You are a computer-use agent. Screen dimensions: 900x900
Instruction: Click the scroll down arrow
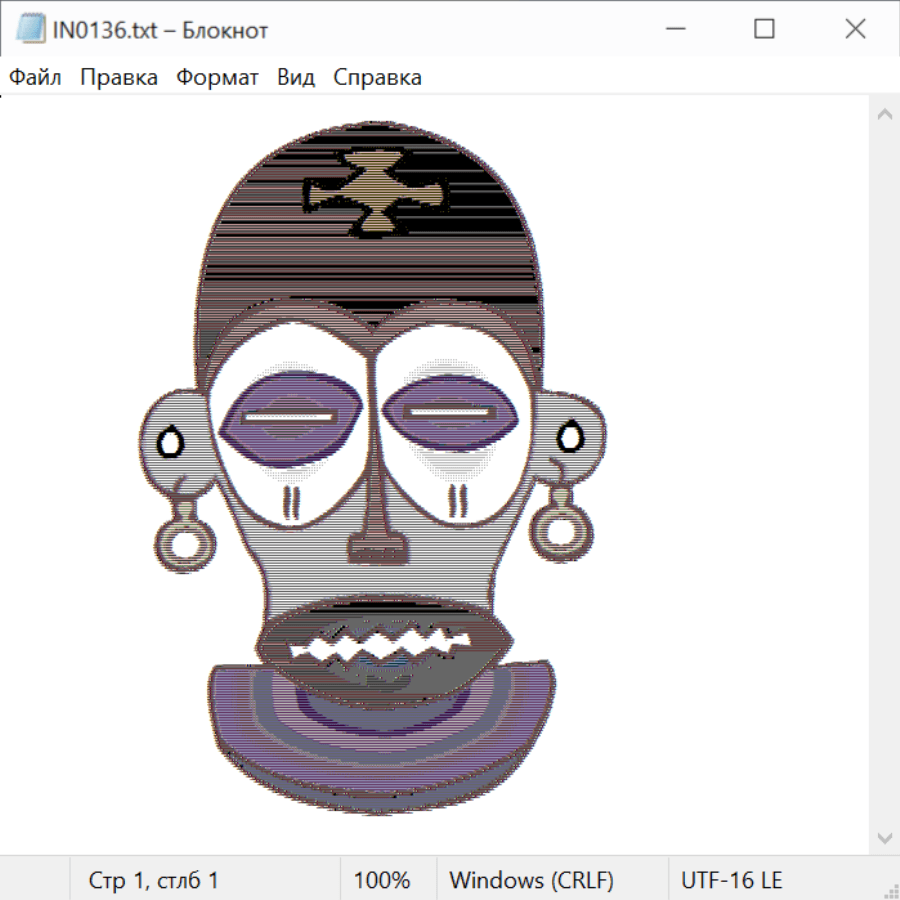tap(884, 837)
